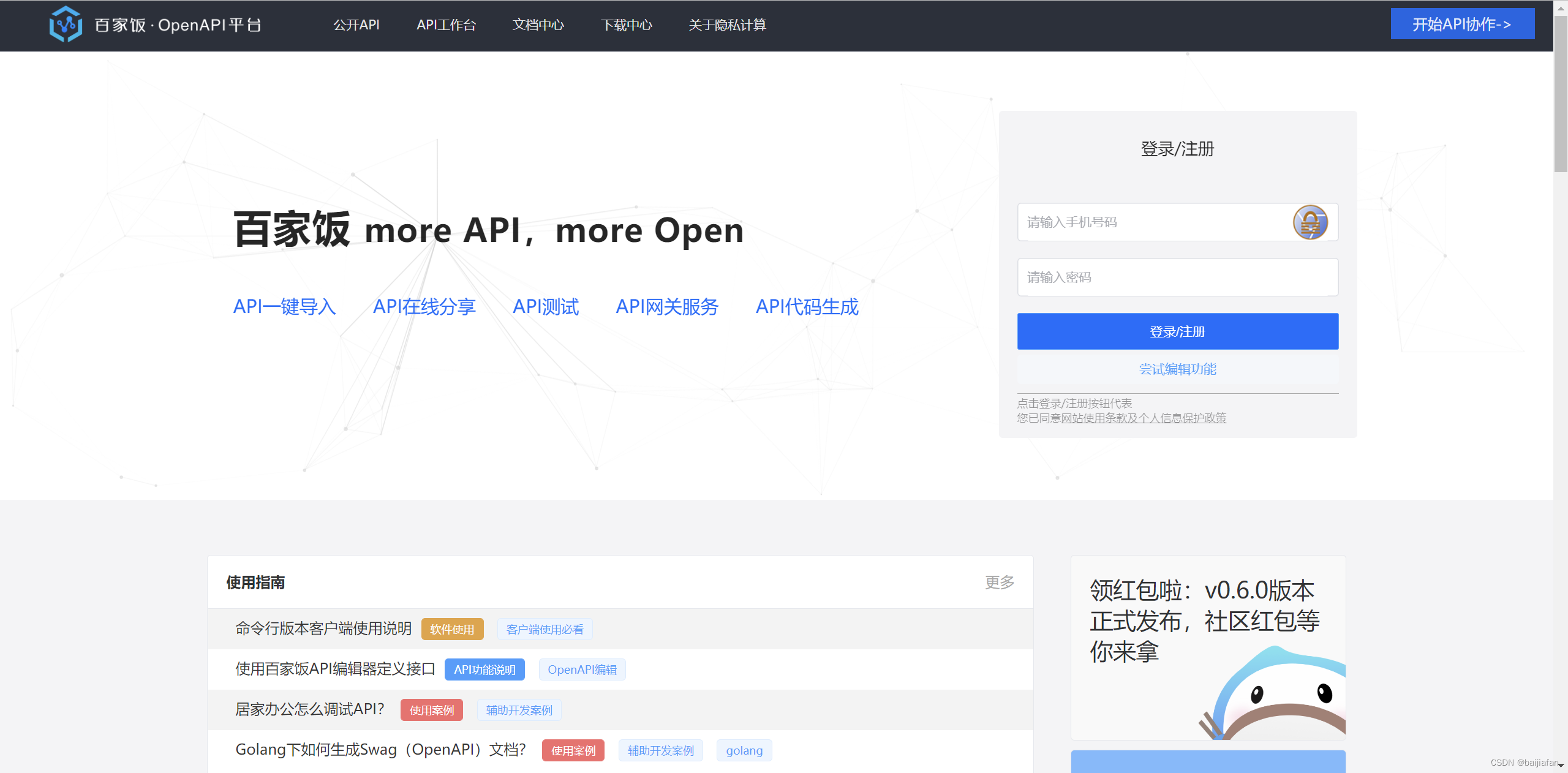Go to 文档中心 in top navigation
Image resolution: width=1568 pixels, height=773 pixels.
tap(538, 25)
